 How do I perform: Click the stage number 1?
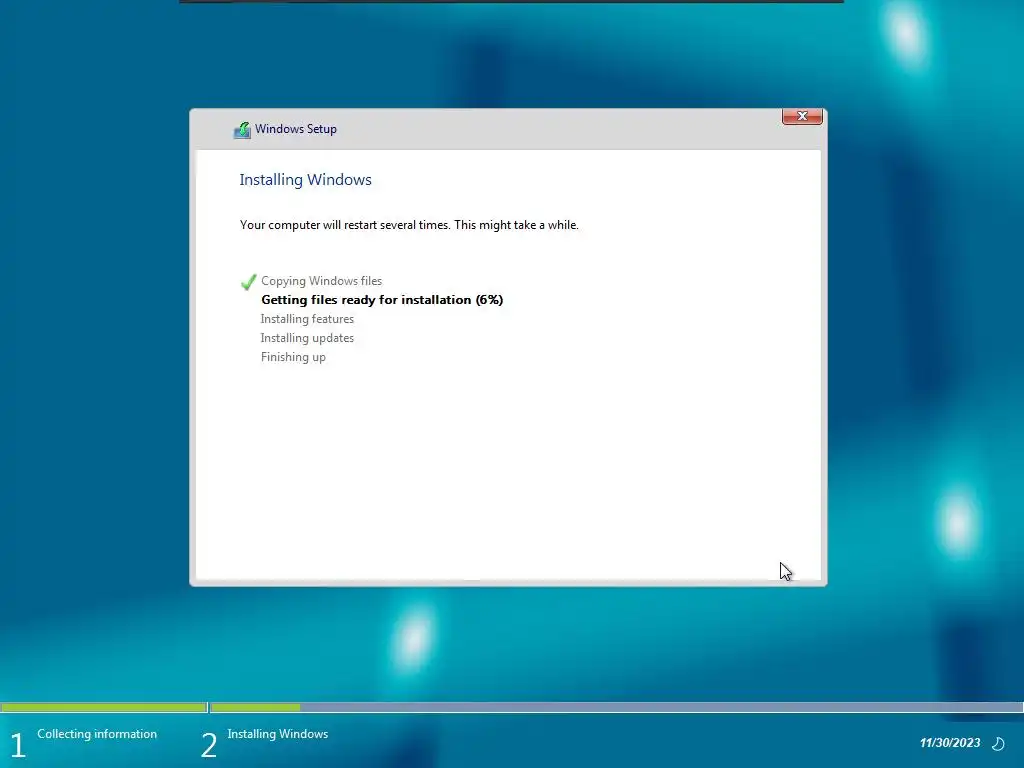[x=18, y=745]
